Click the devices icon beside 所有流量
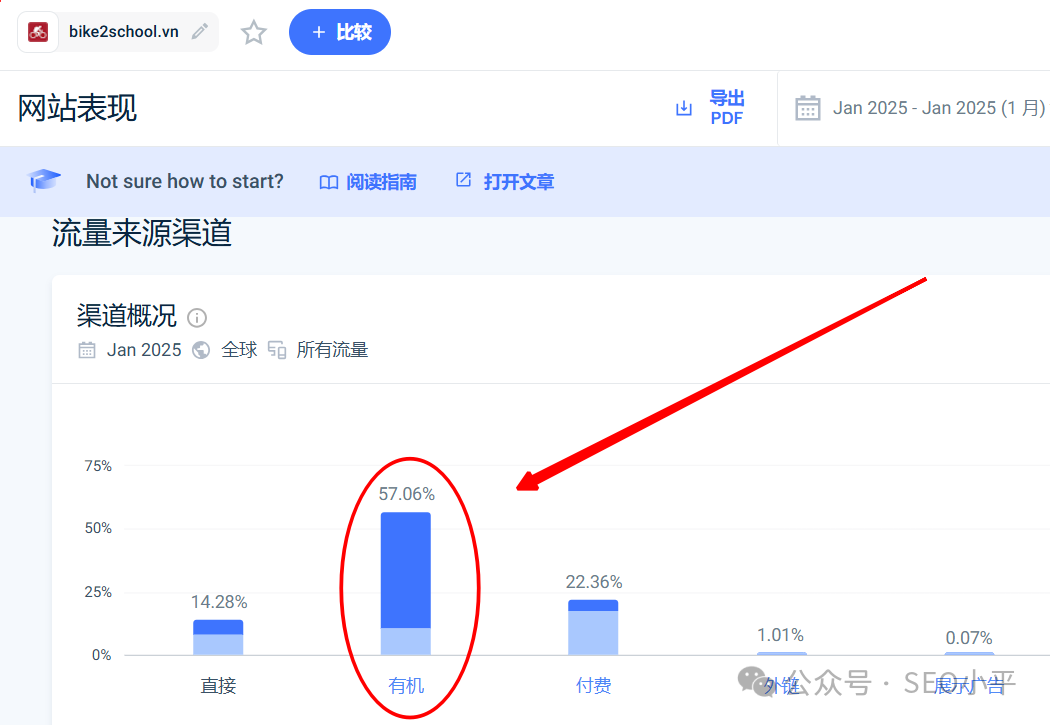 pos(277,349)
